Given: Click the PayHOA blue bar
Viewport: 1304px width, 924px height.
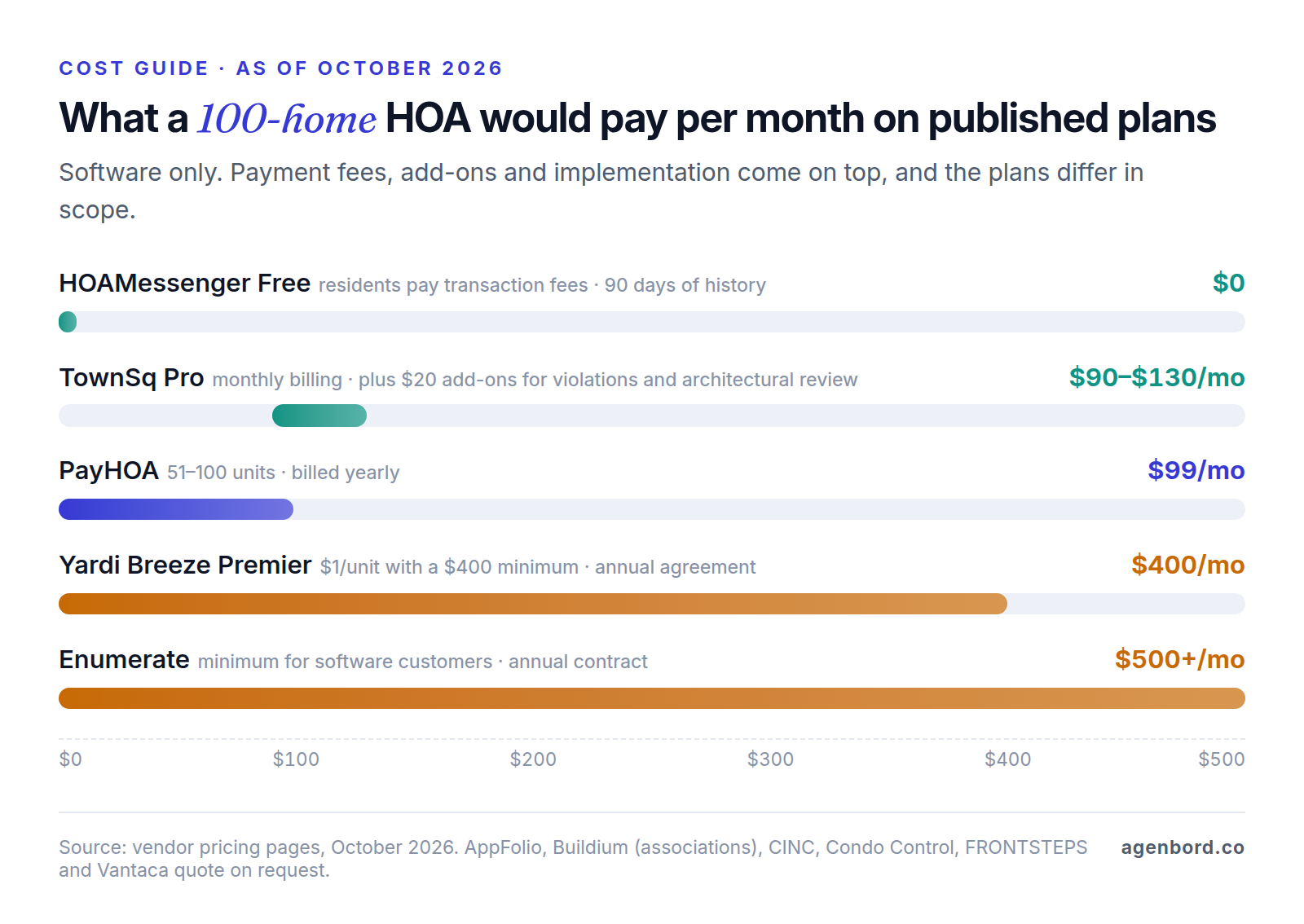Looking at the screenshot, I should tap(176, 509).
